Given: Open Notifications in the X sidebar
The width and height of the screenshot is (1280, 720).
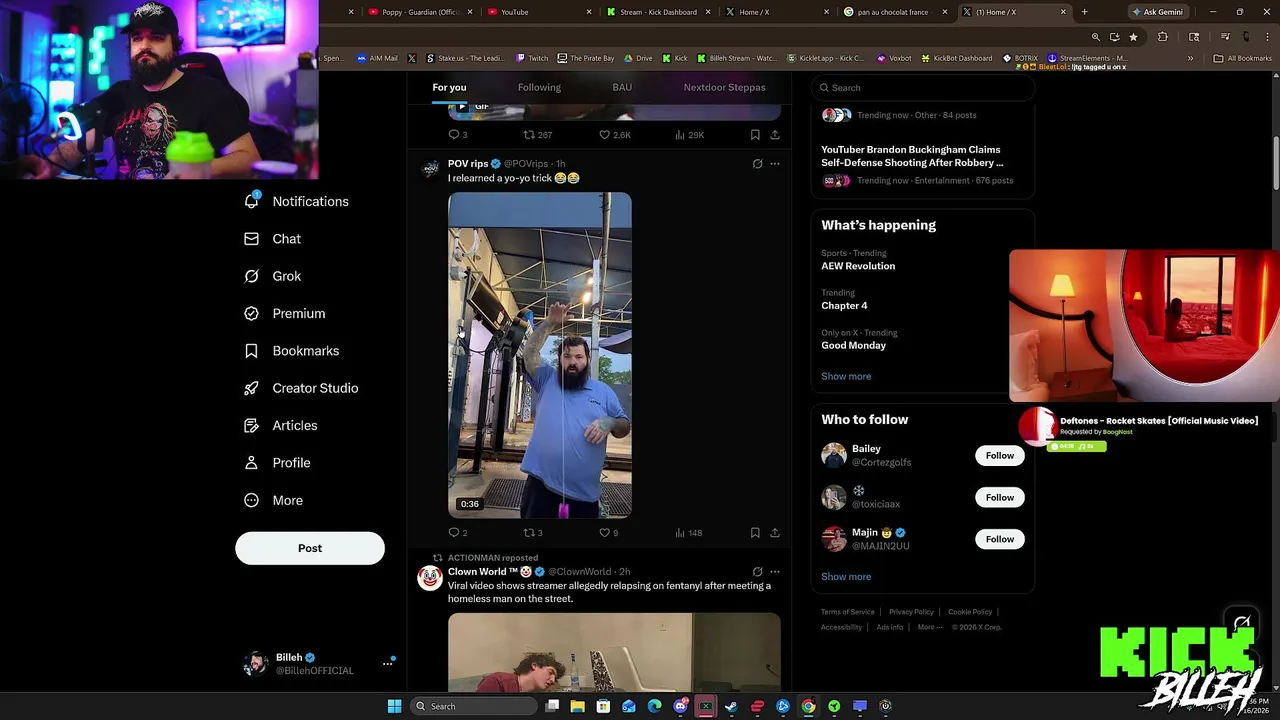Looking at the screenshot, I should pos(297,201).
